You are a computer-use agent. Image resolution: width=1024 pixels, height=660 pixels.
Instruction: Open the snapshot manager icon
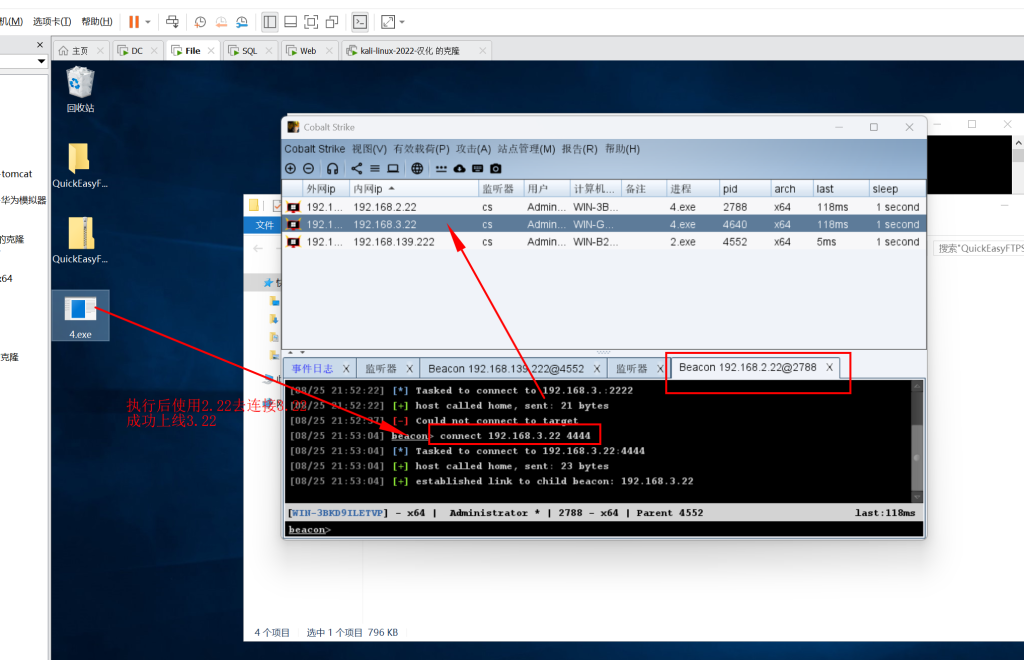[x=242, y=22]
